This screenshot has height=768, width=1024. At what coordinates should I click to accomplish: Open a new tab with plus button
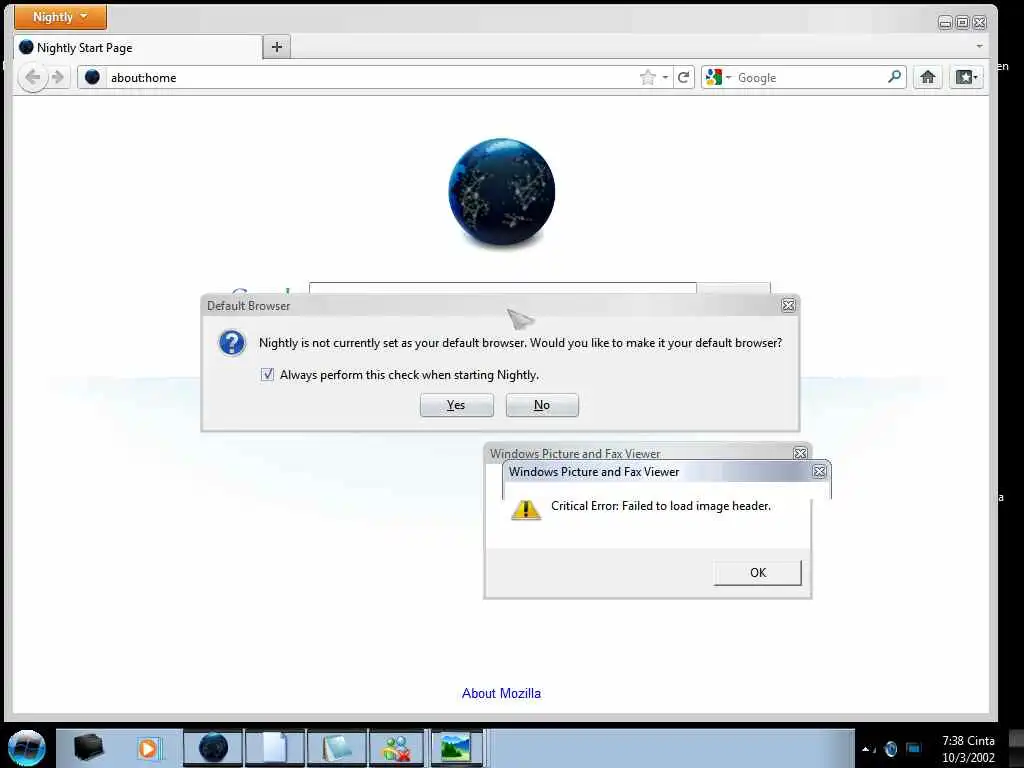(277, 47)
